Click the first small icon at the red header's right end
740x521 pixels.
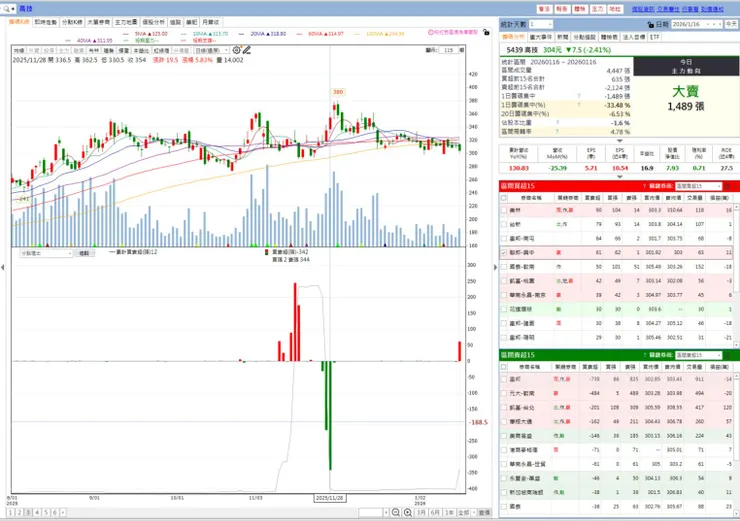pyautogui.click(x=727, y=186)
